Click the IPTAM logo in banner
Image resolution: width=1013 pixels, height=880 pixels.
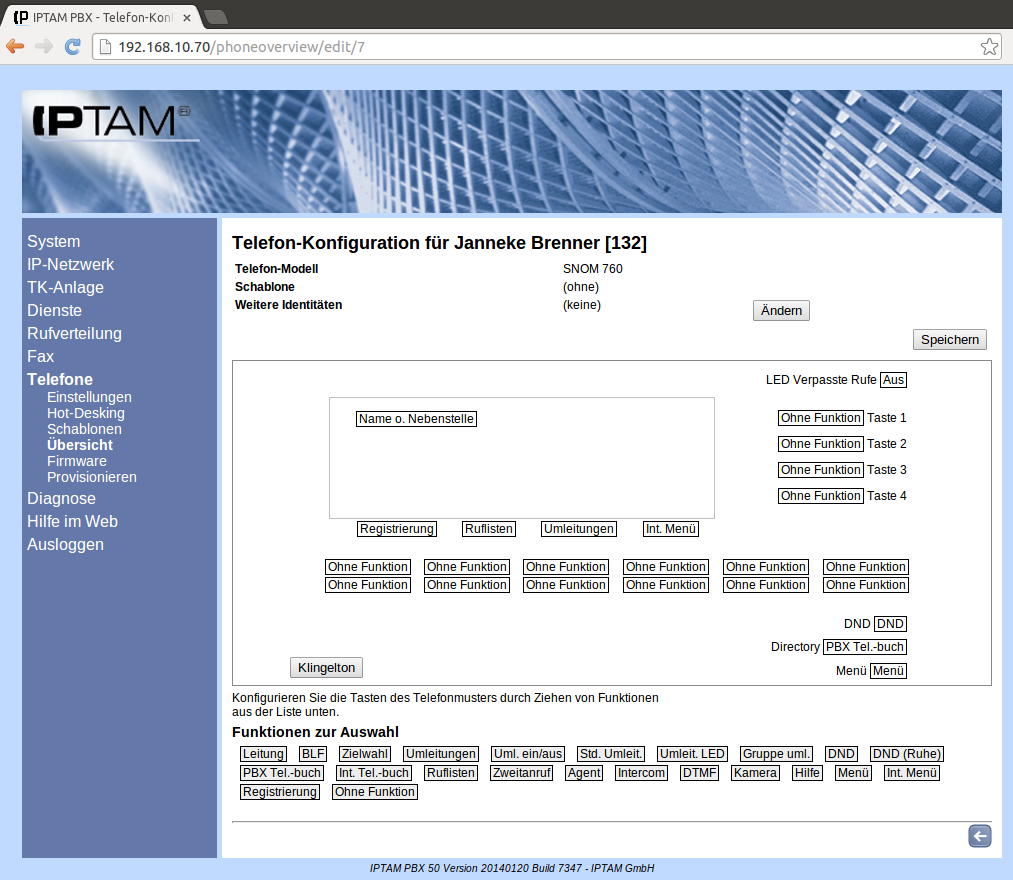(110, 121)
